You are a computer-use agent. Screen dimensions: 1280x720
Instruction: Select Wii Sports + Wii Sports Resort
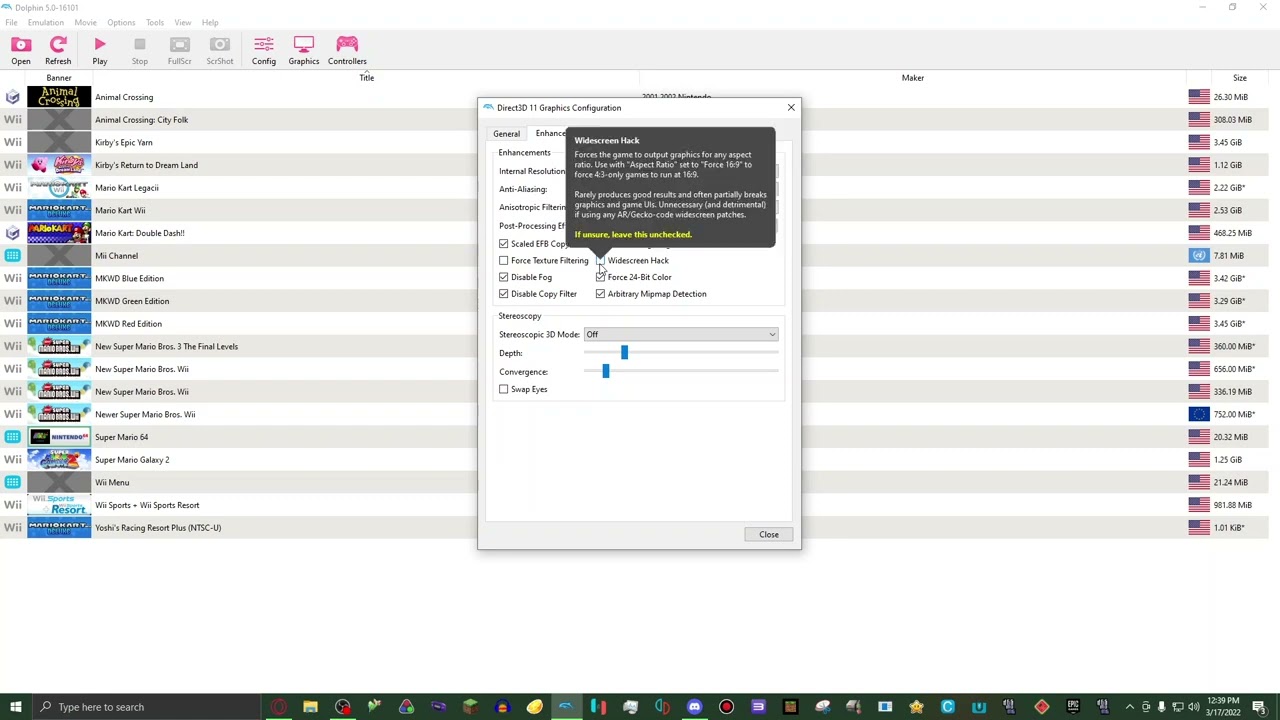tap(147, 505)
